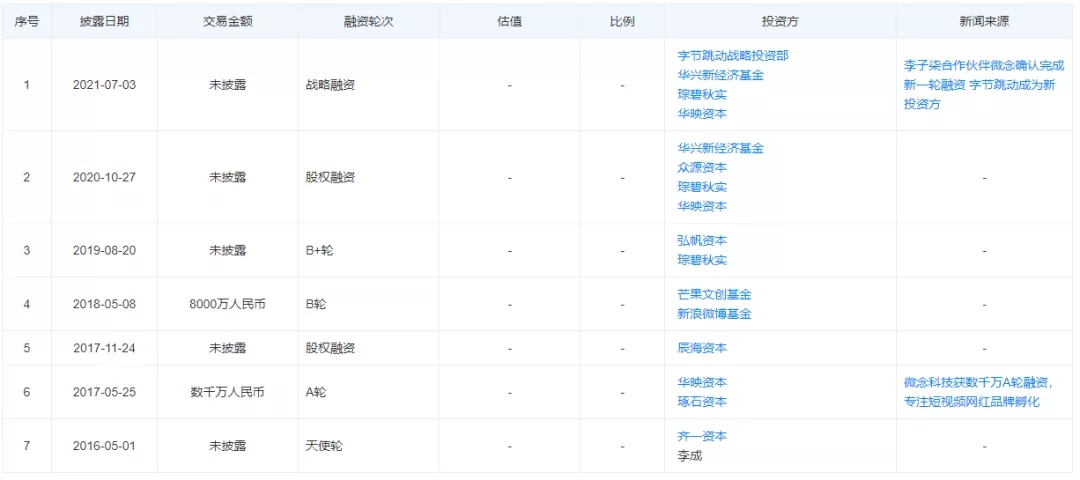Open news link 李子柒合作伙伴微念确认完成新一轮融资
Screen dimensions: 1080x480
click(x=984, y=85)
